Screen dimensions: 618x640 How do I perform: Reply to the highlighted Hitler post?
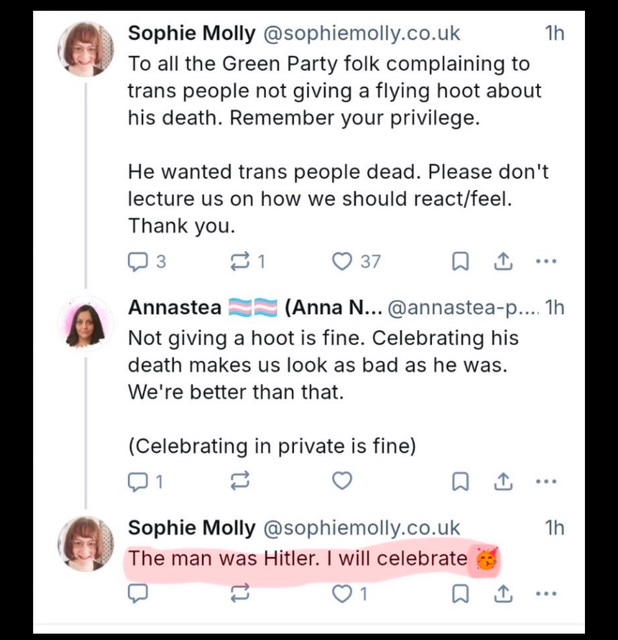(x=138, y=593)
